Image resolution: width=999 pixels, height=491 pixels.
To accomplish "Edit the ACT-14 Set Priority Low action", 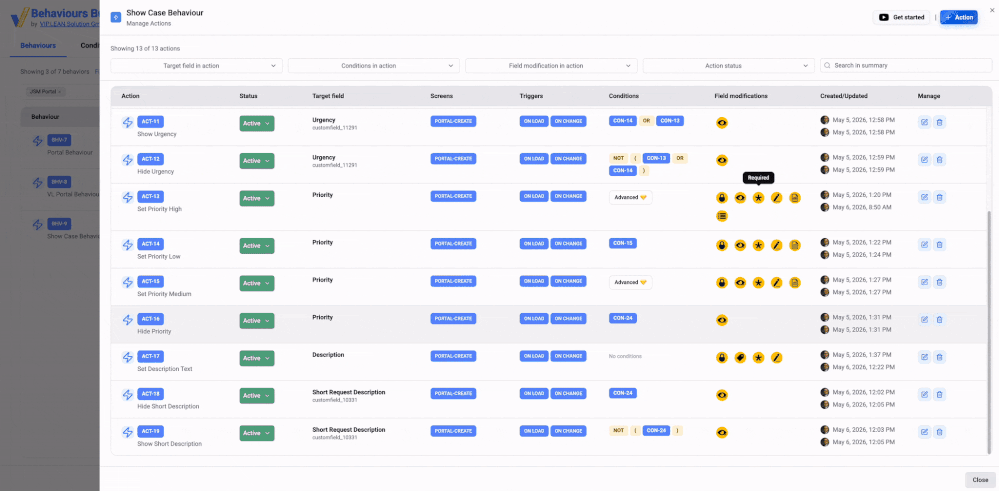I will (924, 245).
